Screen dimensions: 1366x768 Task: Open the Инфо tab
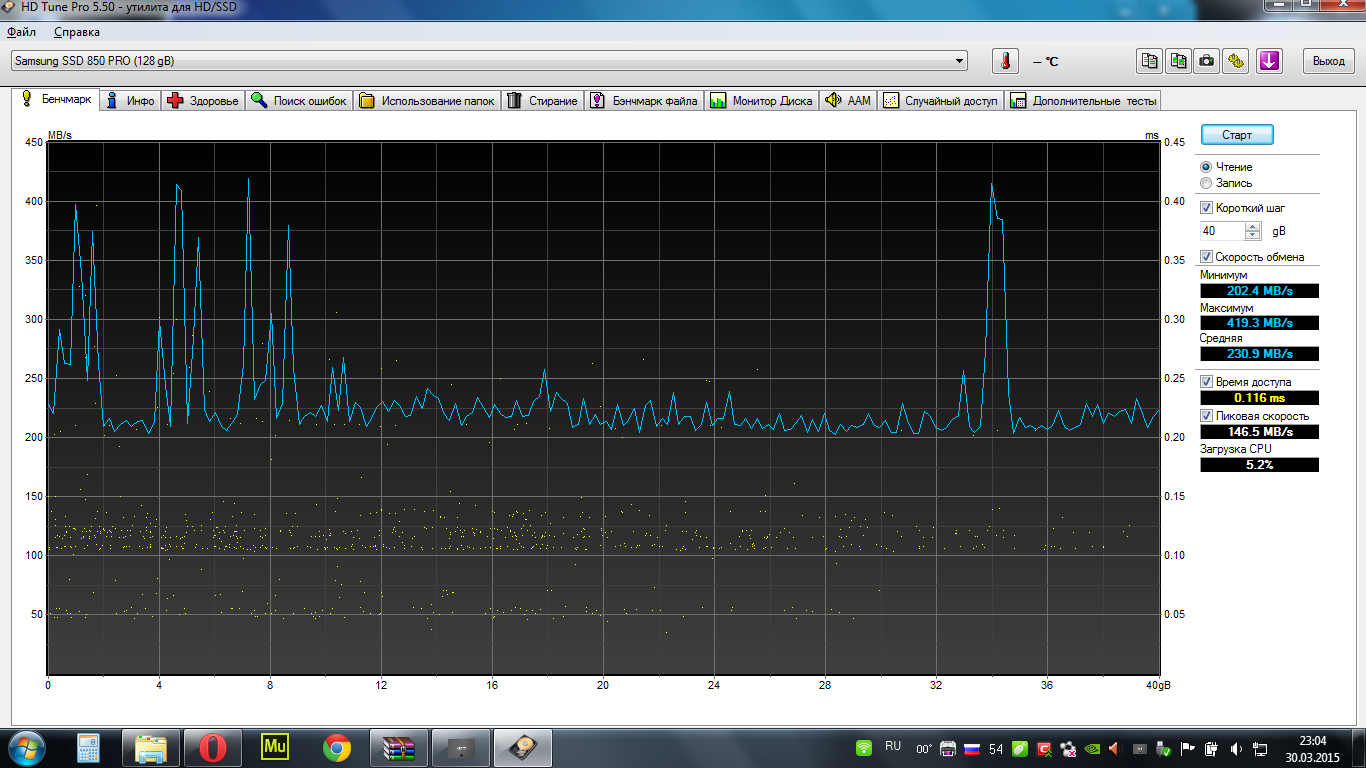click(131, 101)
